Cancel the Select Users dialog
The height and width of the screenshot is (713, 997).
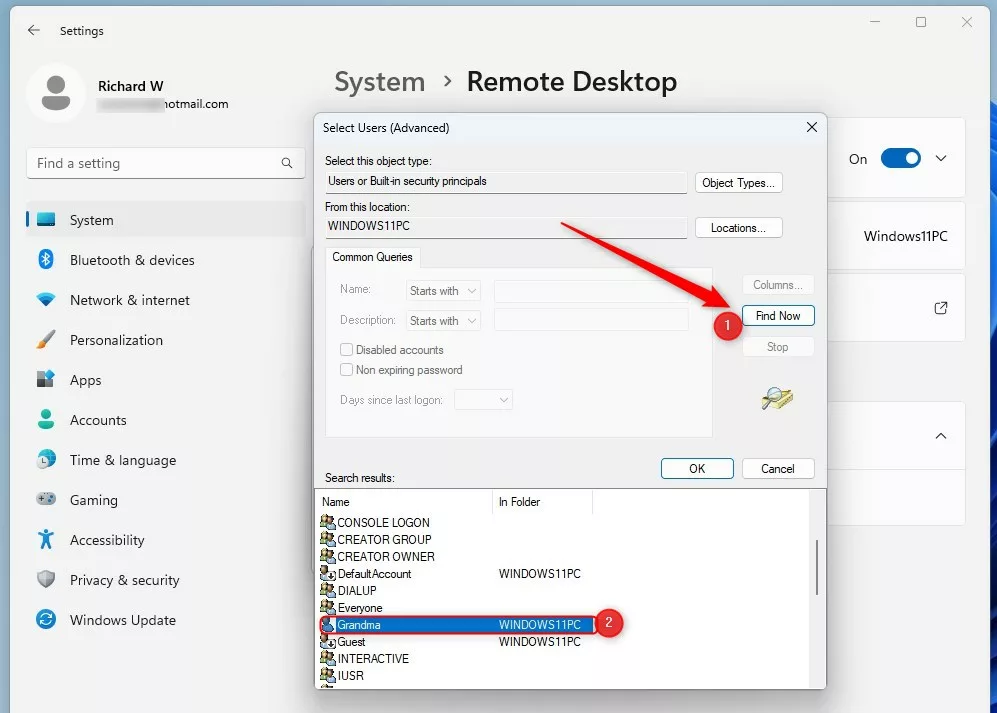pyautogui.click(x=778, y=469)
